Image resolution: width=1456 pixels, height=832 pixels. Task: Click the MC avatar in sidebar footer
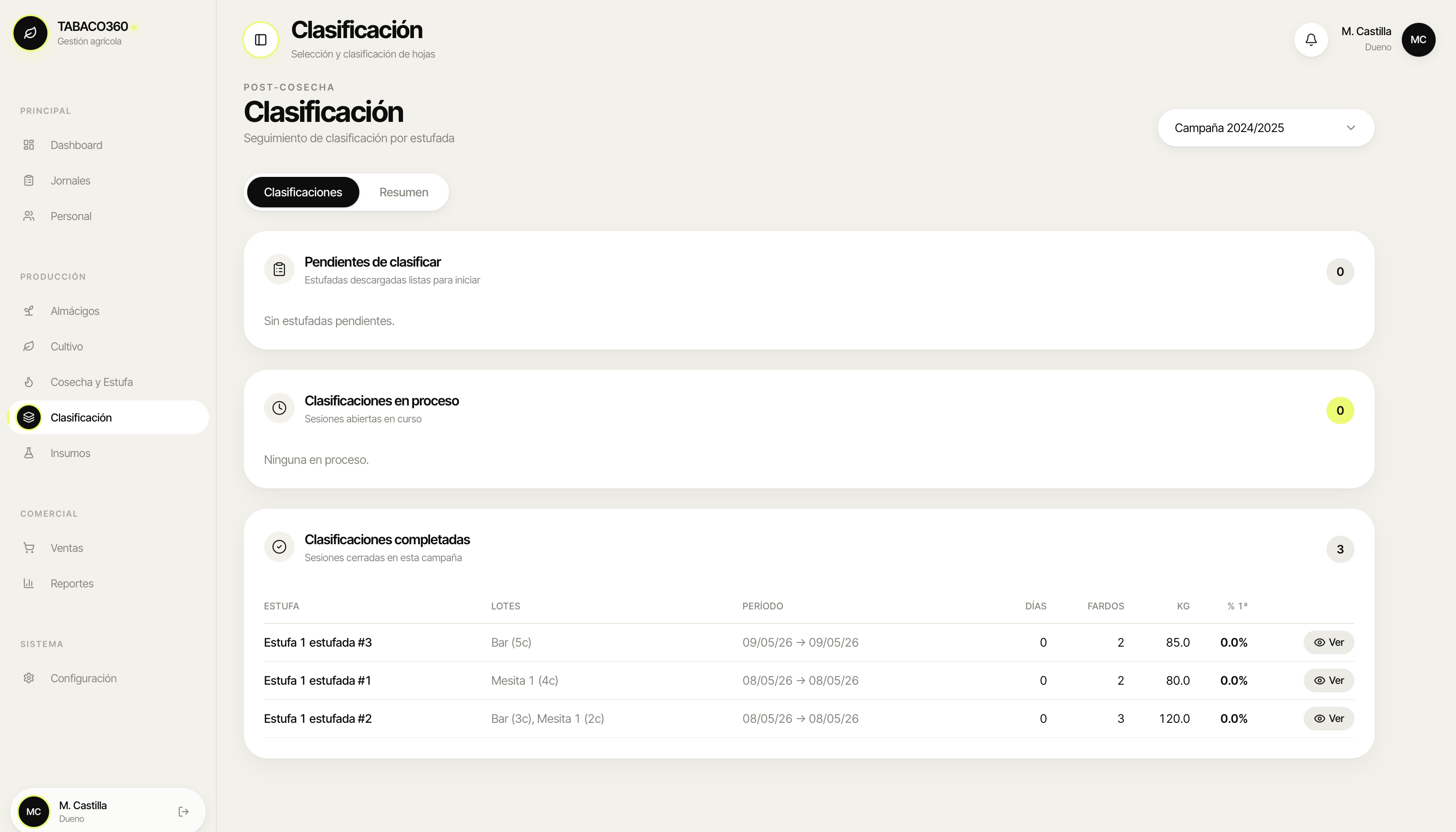[x=34, y=811]
